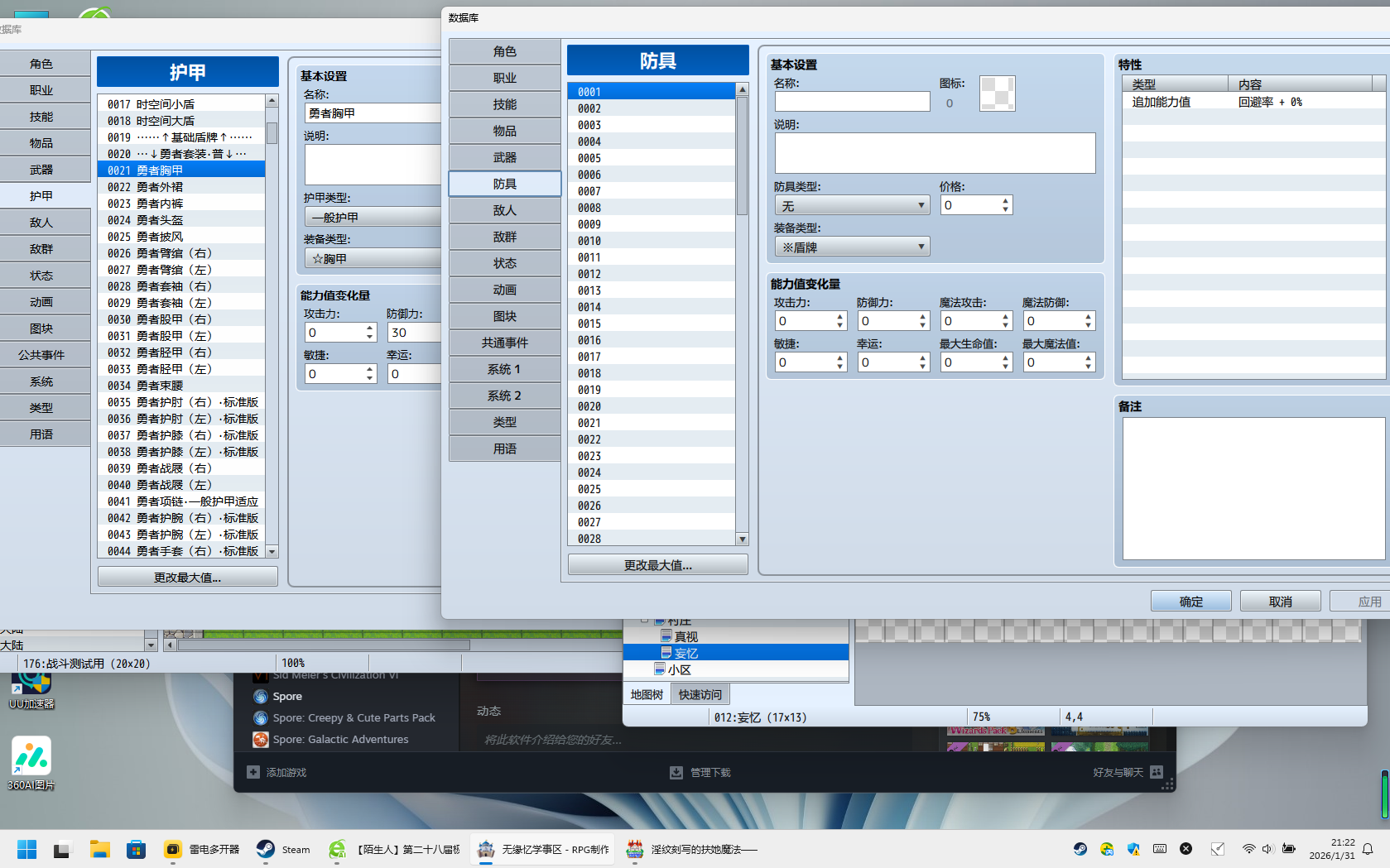Click 更改最大值 under 防具 list

[x=658, y=565]
